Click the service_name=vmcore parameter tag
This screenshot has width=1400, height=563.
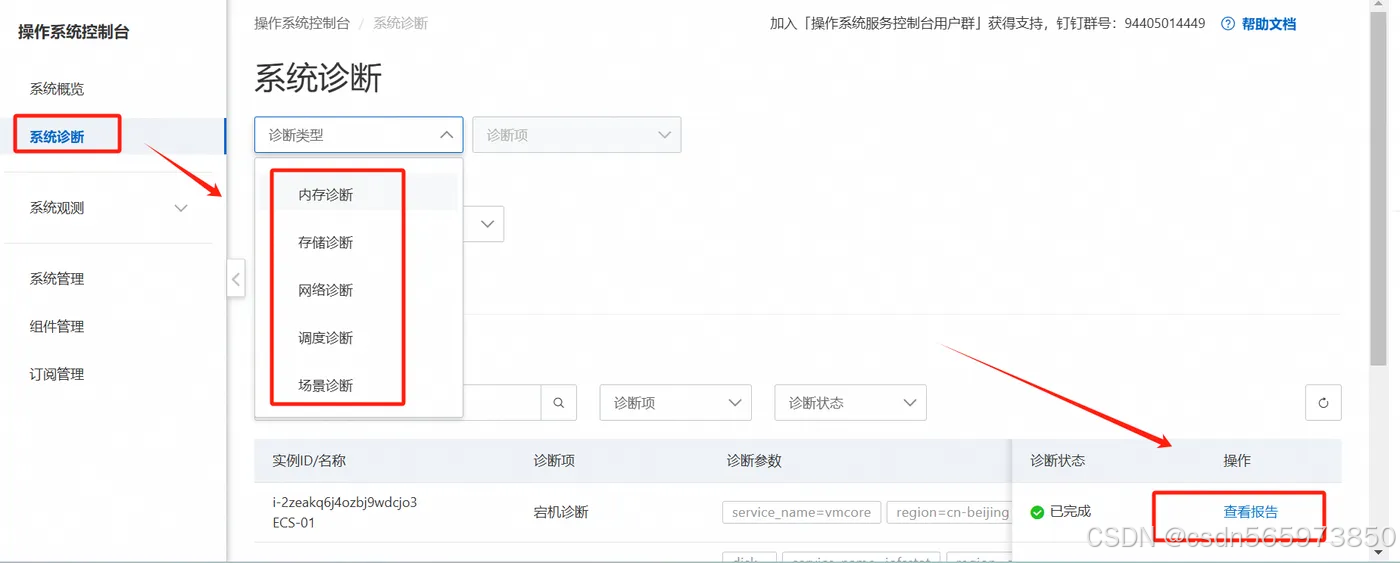[801, 512]
